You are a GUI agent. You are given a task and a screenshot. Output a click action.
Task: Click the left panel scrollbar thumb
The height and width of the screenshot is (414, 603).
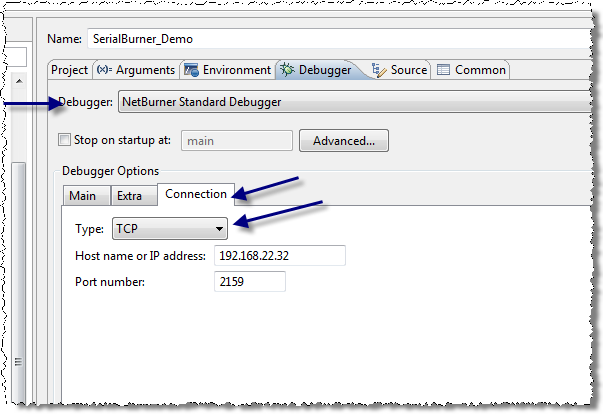tap(18, 283)
